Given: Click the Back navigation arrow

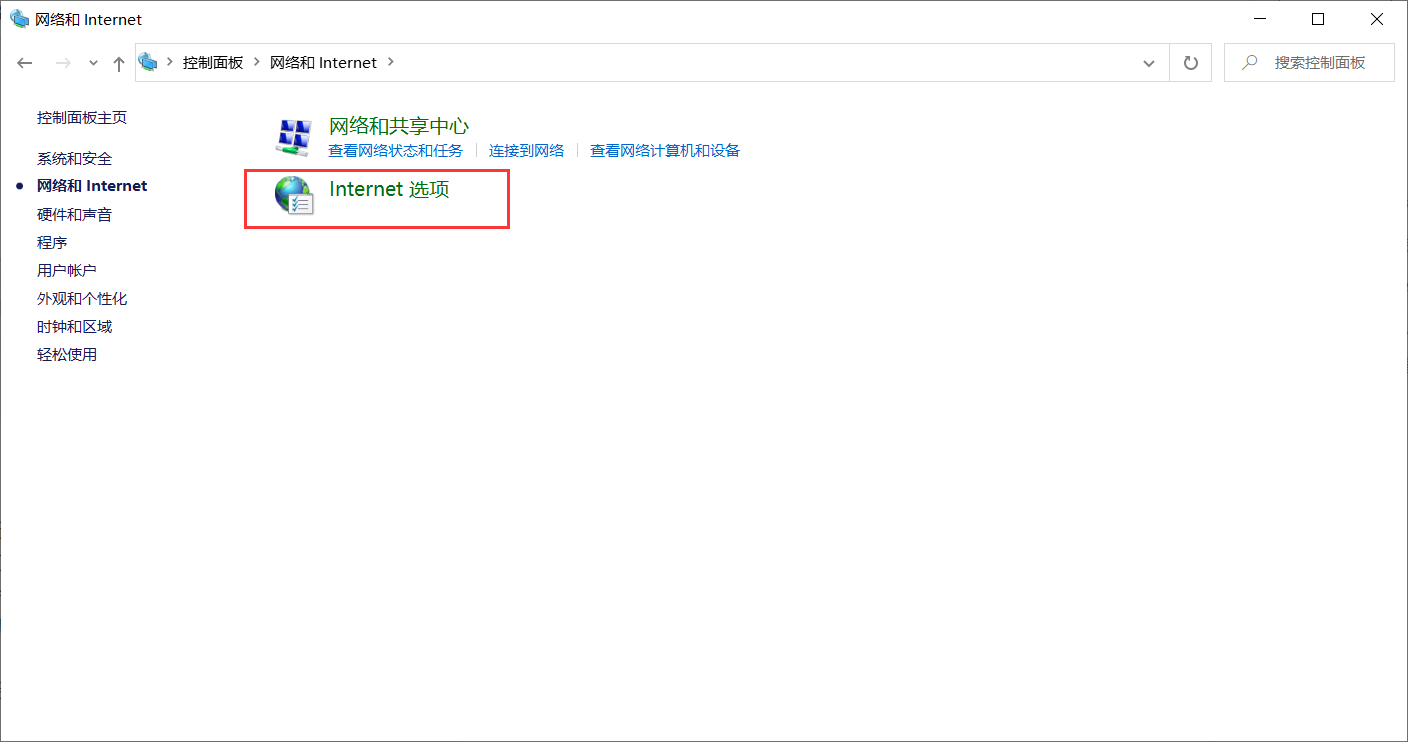Looking at the screenshot, I should tap(25, 63).
